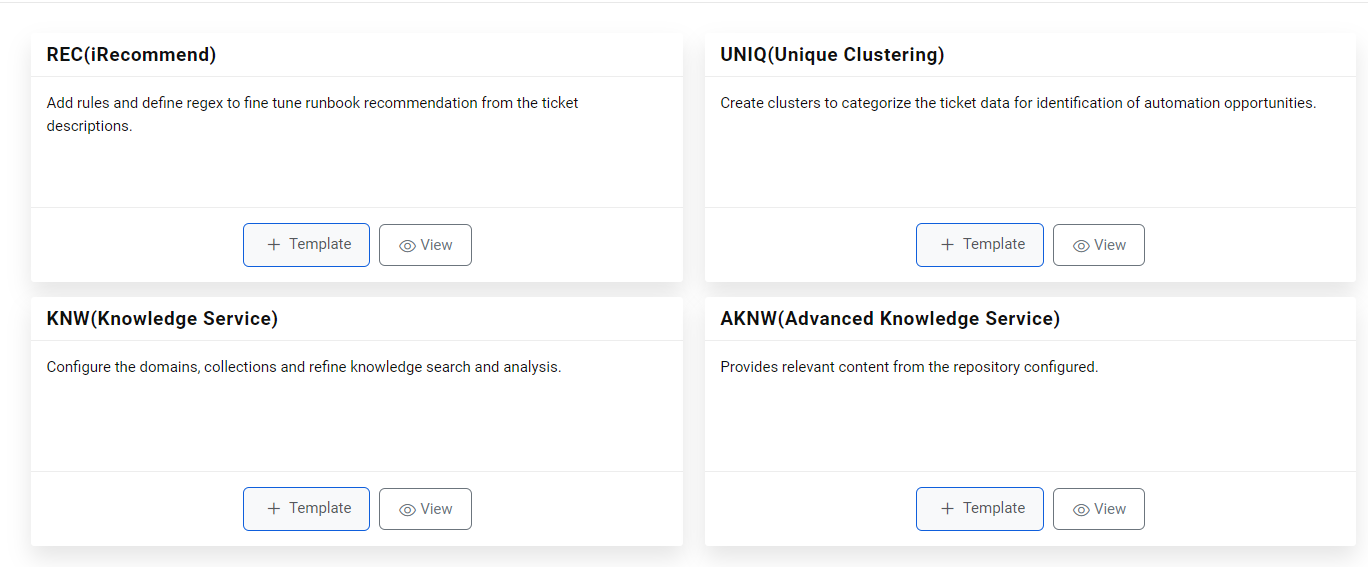Select the REC(iRecommend) card title

pyautogui.click(x=131, y=55)
